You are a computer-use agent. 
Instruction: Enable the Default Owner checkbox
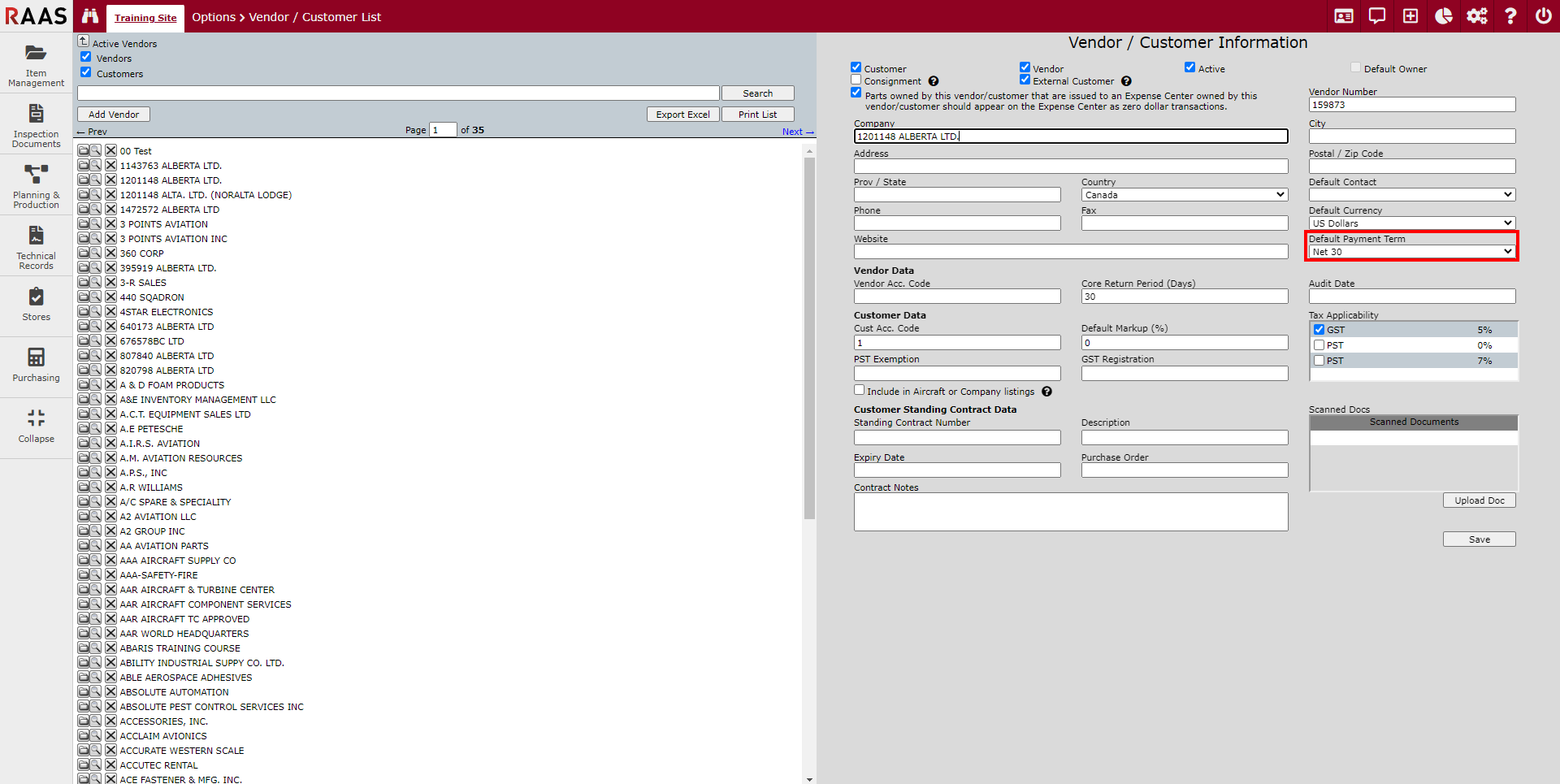1355,68
